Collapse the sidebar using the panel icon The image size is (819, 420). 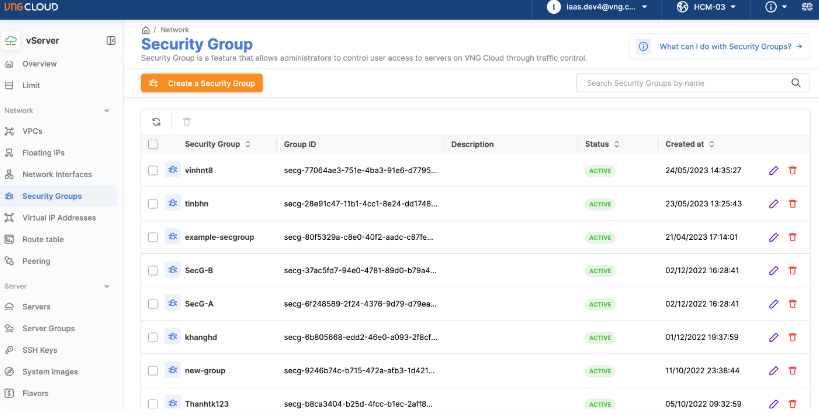pos(111,41)
